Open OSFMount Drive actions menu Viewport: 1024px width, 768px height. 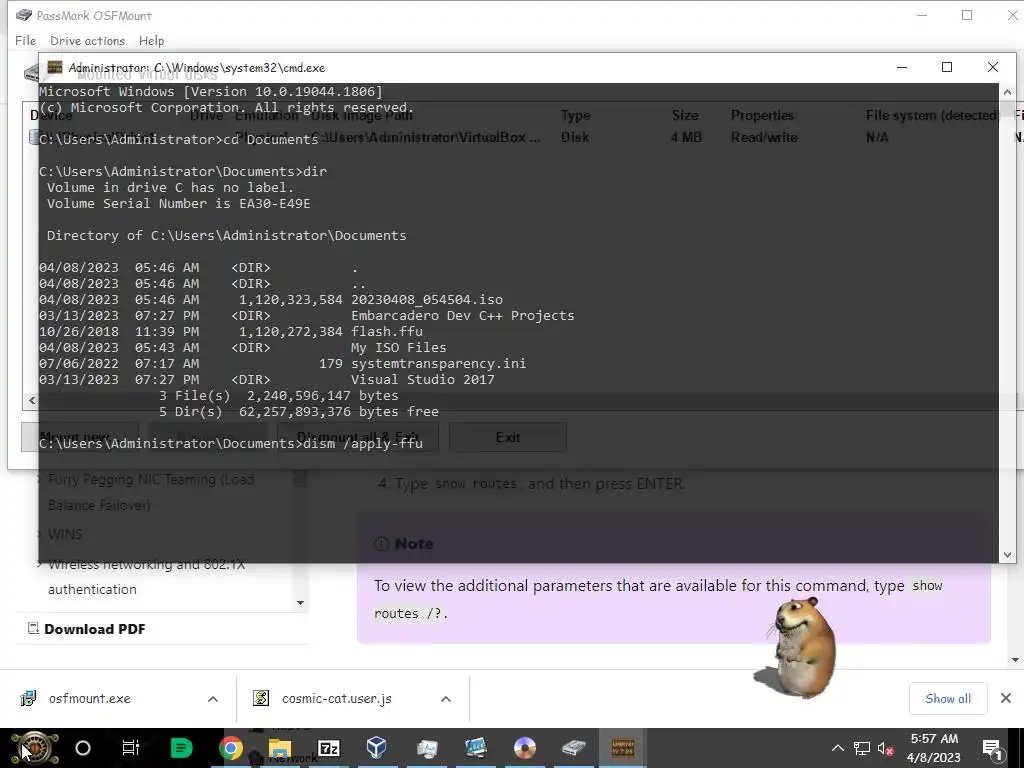pyautogui.click(x=88, y=40)
